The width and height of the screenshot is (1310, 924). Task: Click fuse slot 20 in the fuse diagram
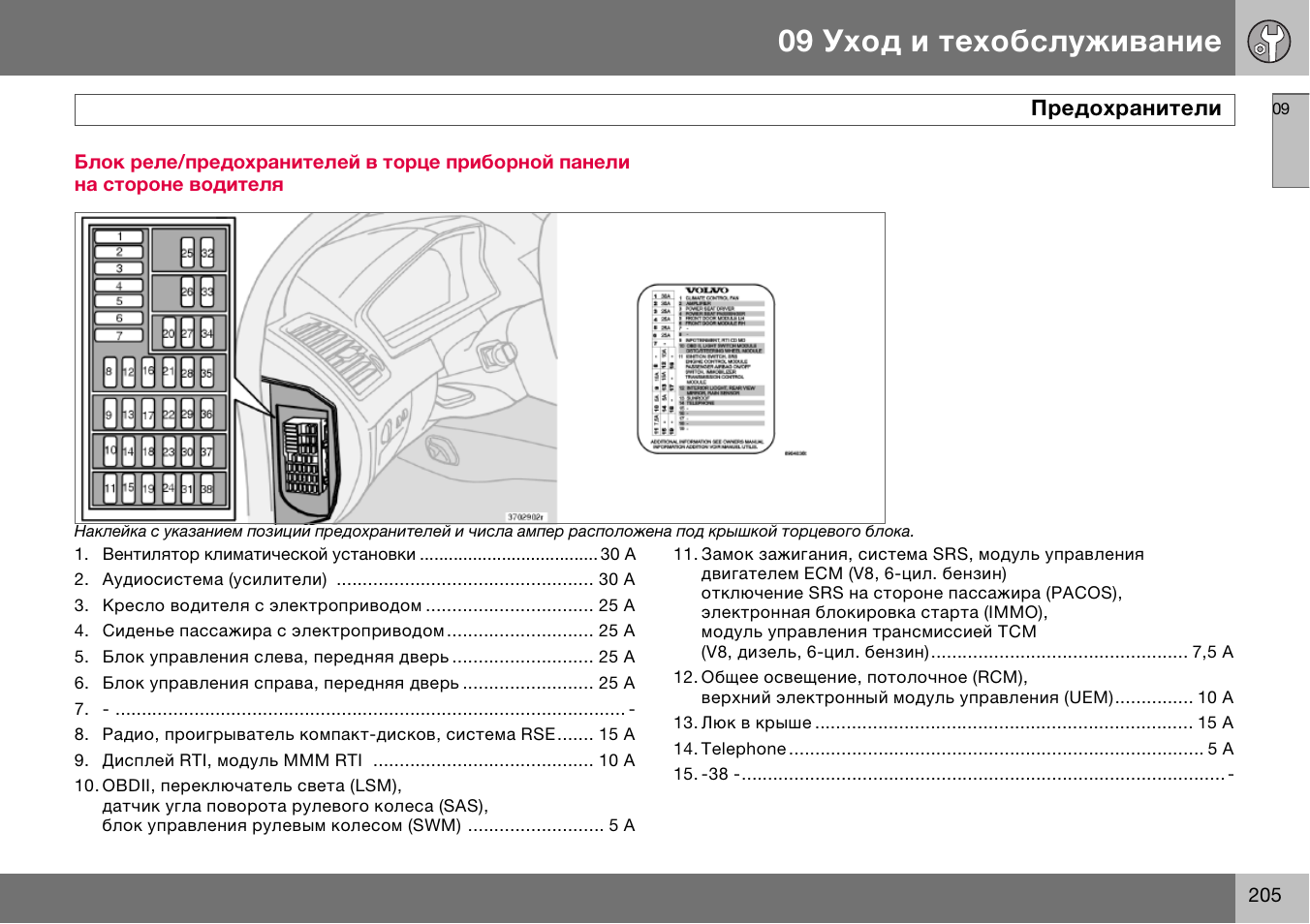coord(169,332)
